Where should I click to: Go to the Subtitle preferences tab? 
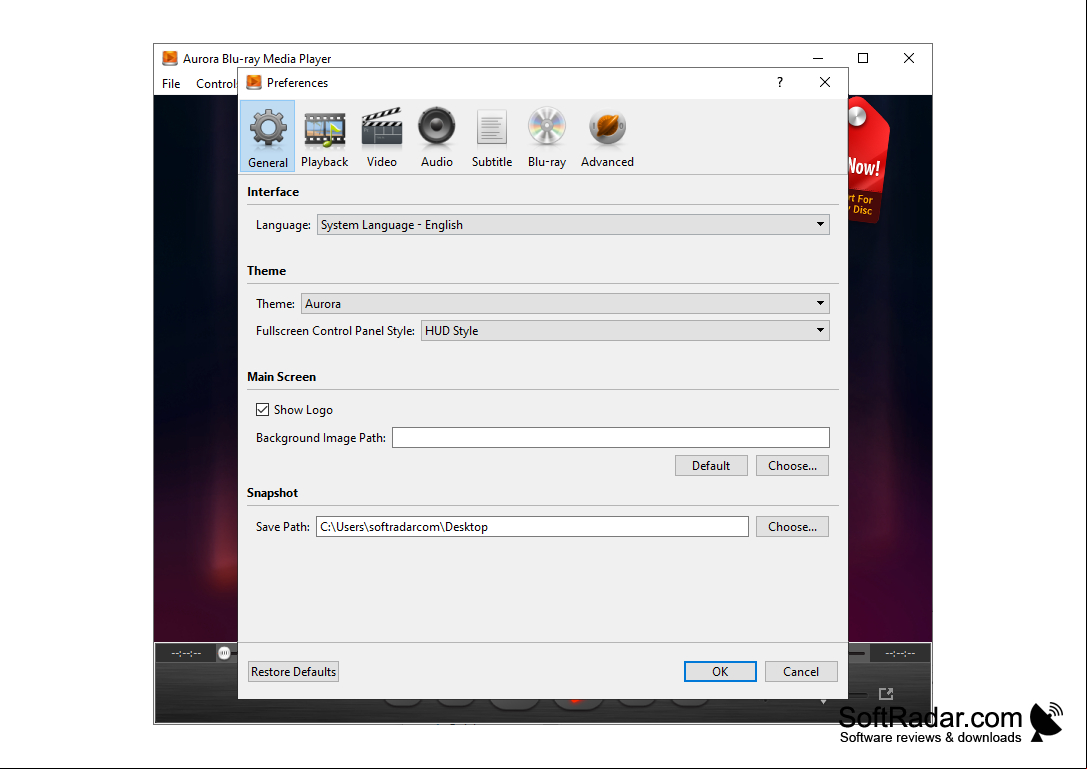click(492, 136)
